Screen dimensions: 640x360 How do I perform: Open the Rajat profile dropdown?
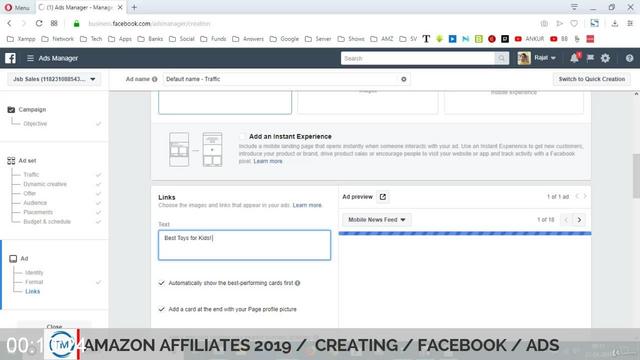pos(537,58)
